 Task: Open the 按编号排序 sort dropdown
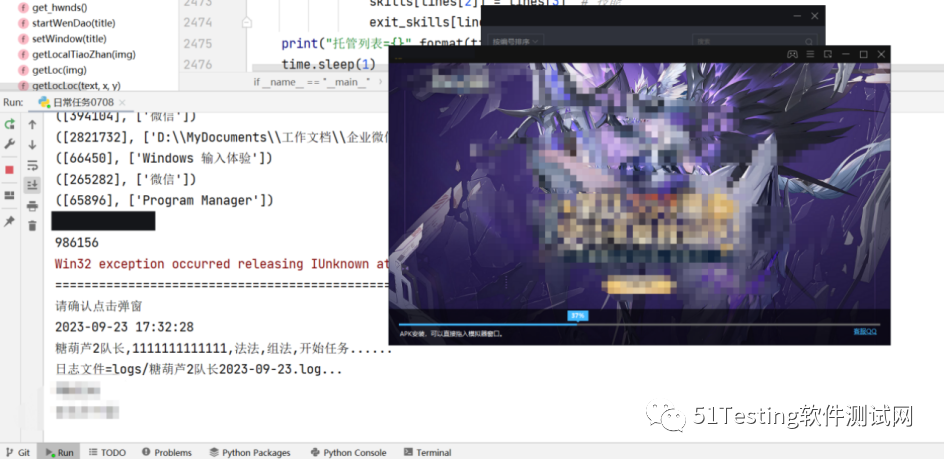[x=515, y=41]
